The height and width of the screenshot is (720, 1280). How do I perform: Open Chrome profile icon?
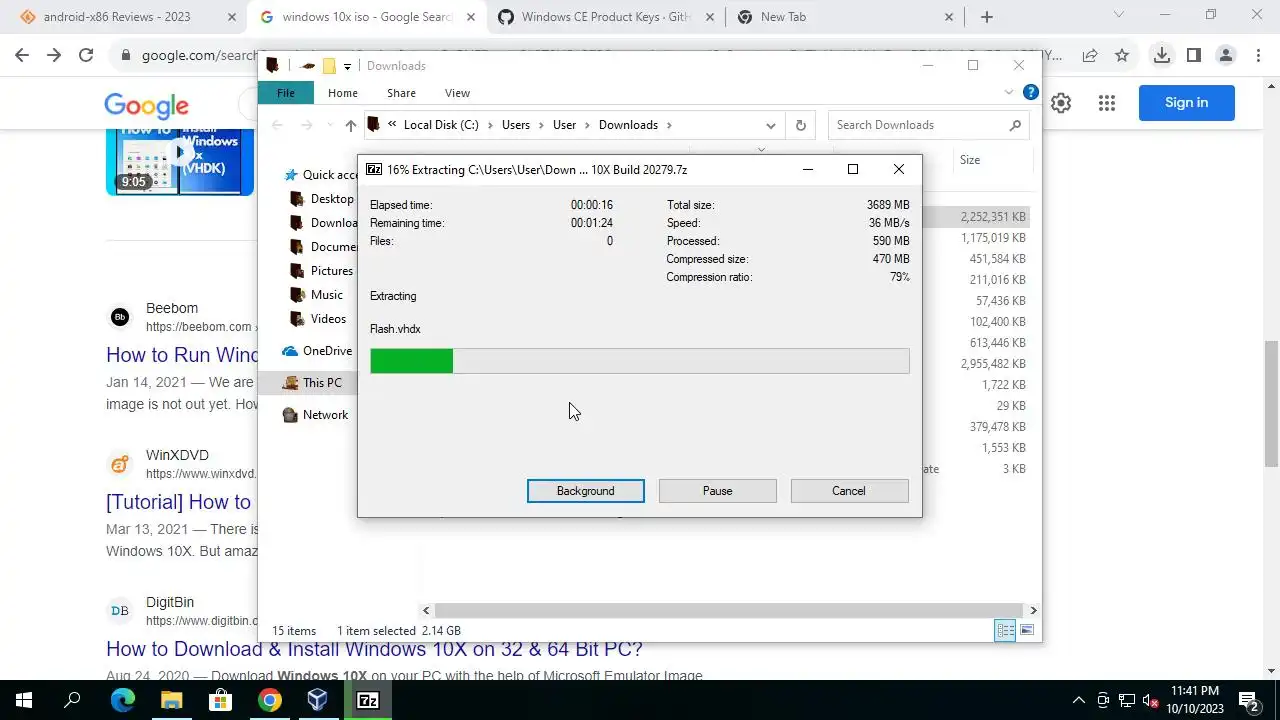coord(1226,56)
